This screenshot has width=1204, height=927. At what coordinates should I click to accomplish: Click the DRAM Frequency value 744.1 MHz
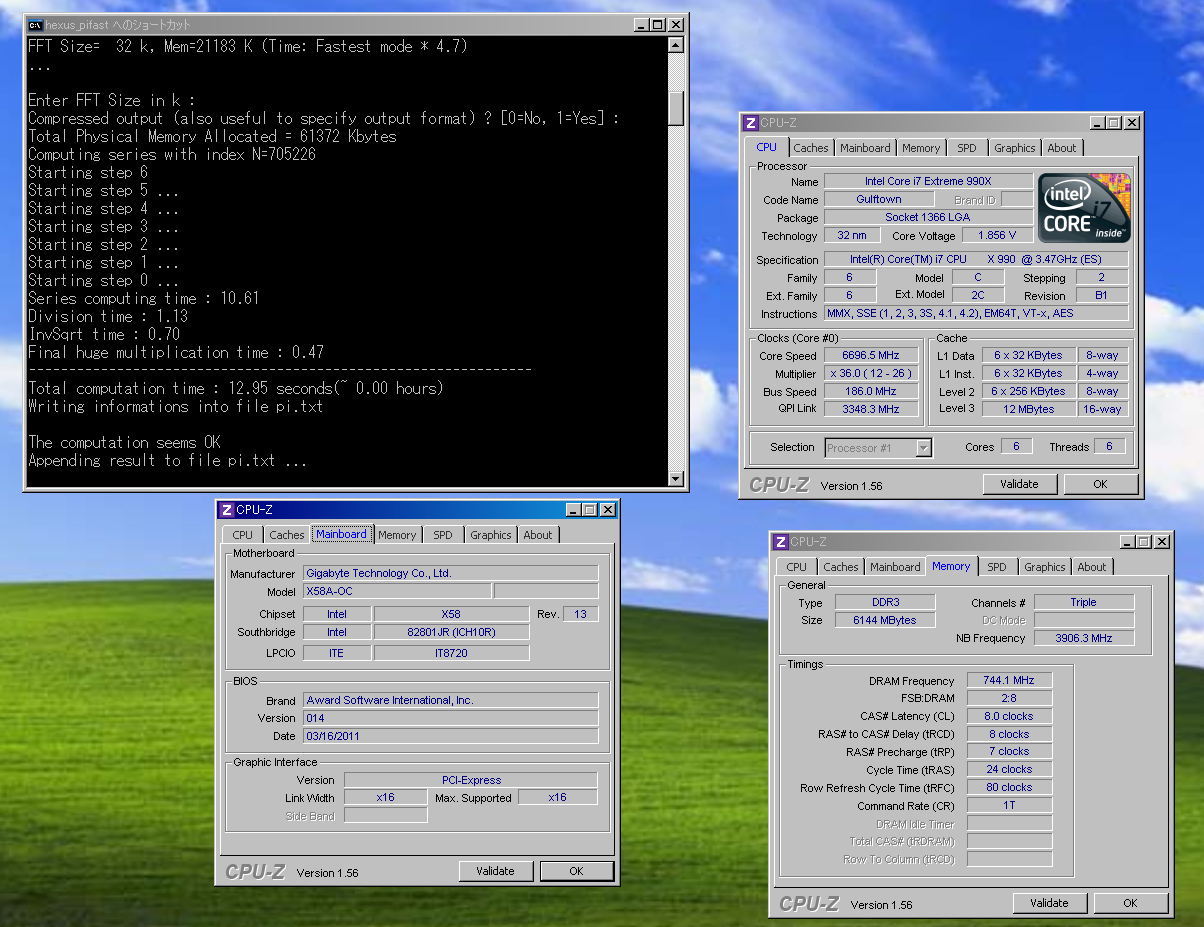click(1009, 680)
